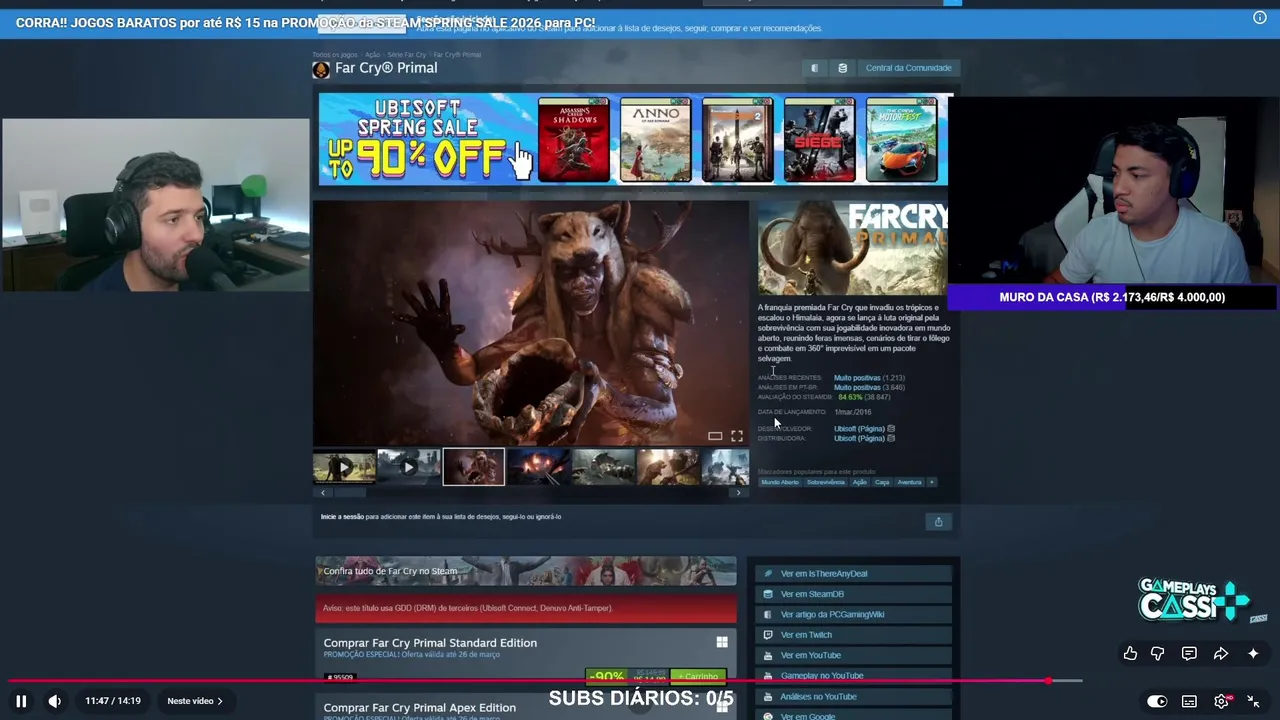Open 'Ver em SteamDB' link

pos(855,594)
